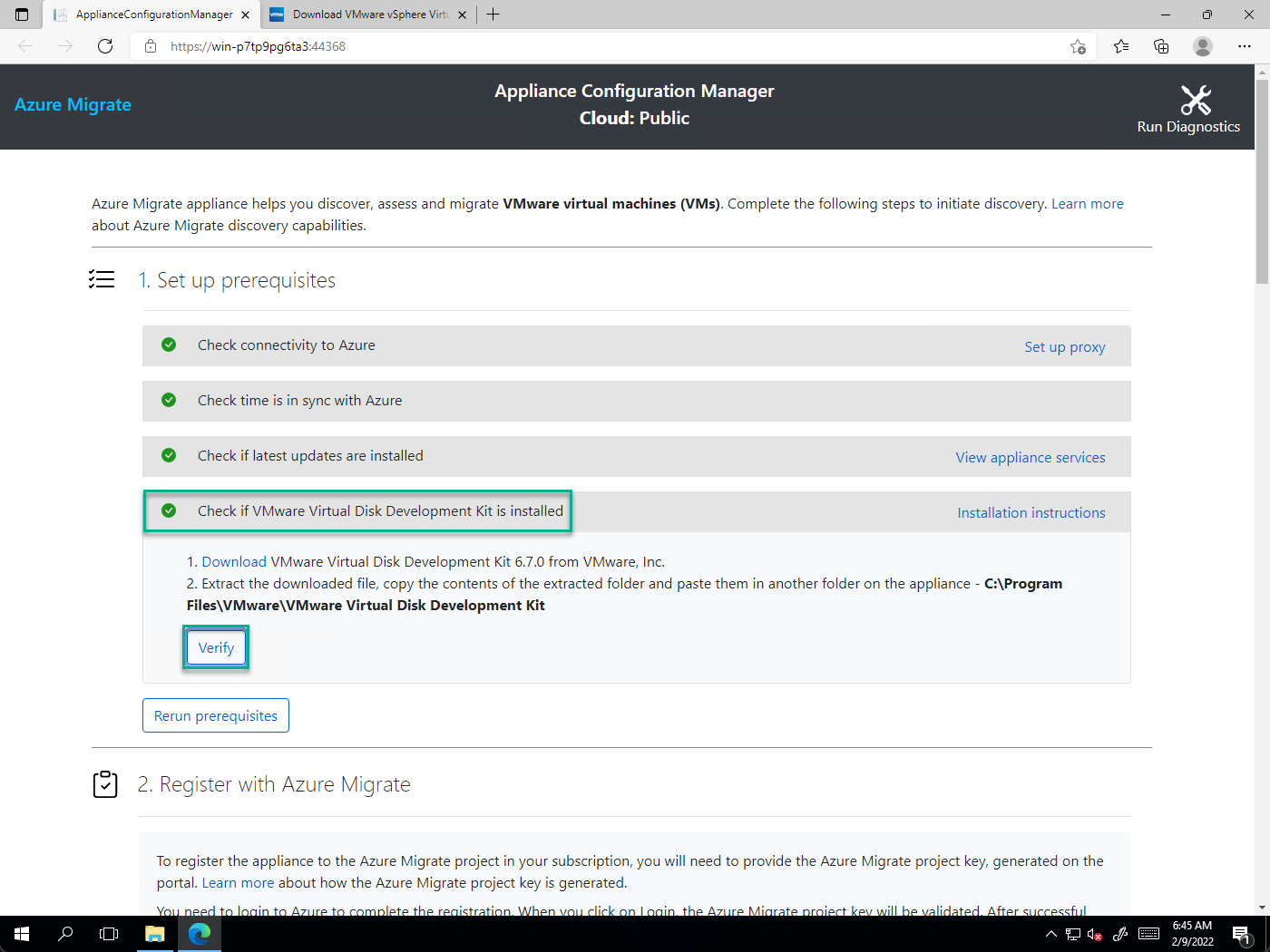Viewport: 1270px width, 952px height.
Task: Open File Explorer from the taskbar
Action: point(155,934)
